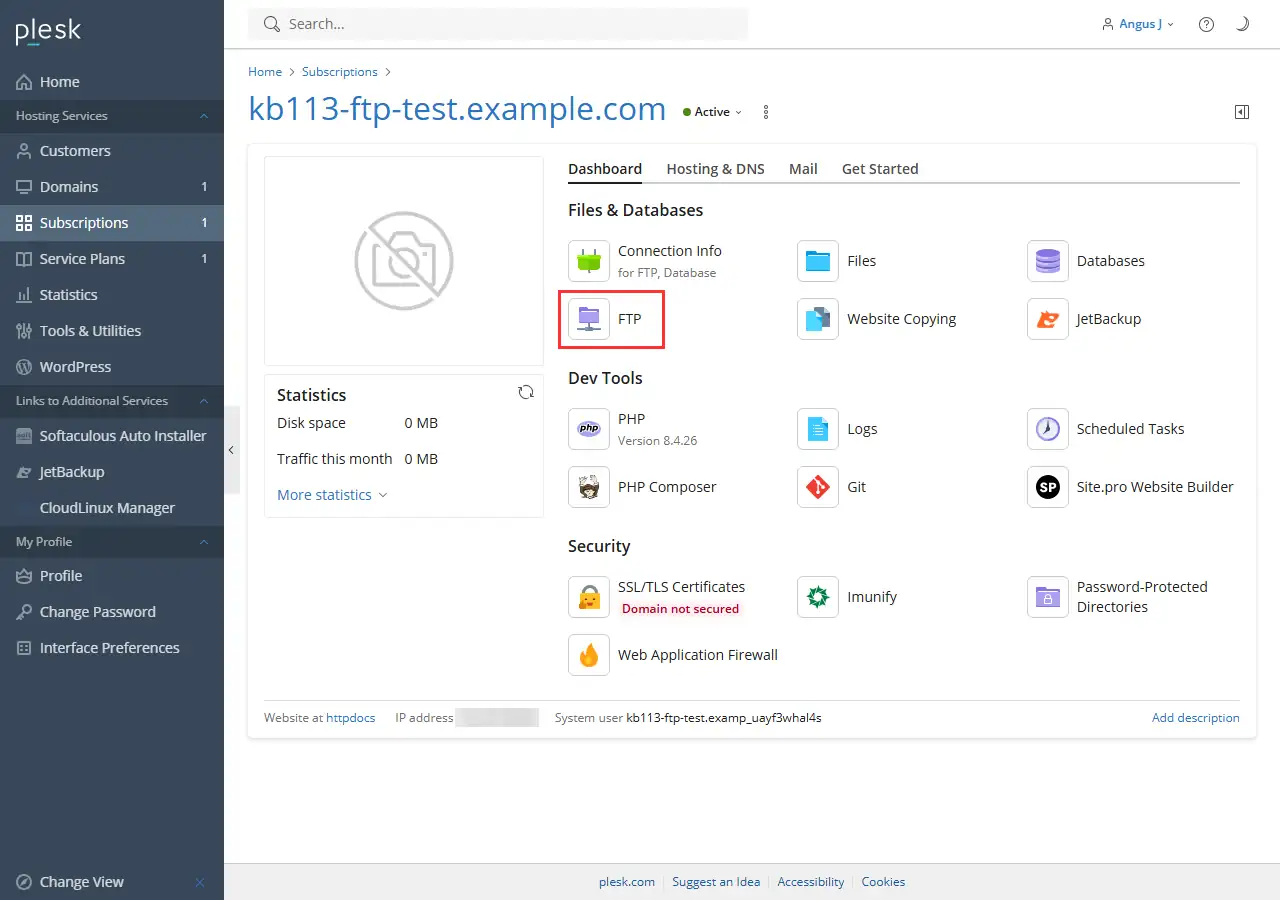Collapse the Hosting Services section
This screenshot has height=900, width=1280.
tap(204, 116)
